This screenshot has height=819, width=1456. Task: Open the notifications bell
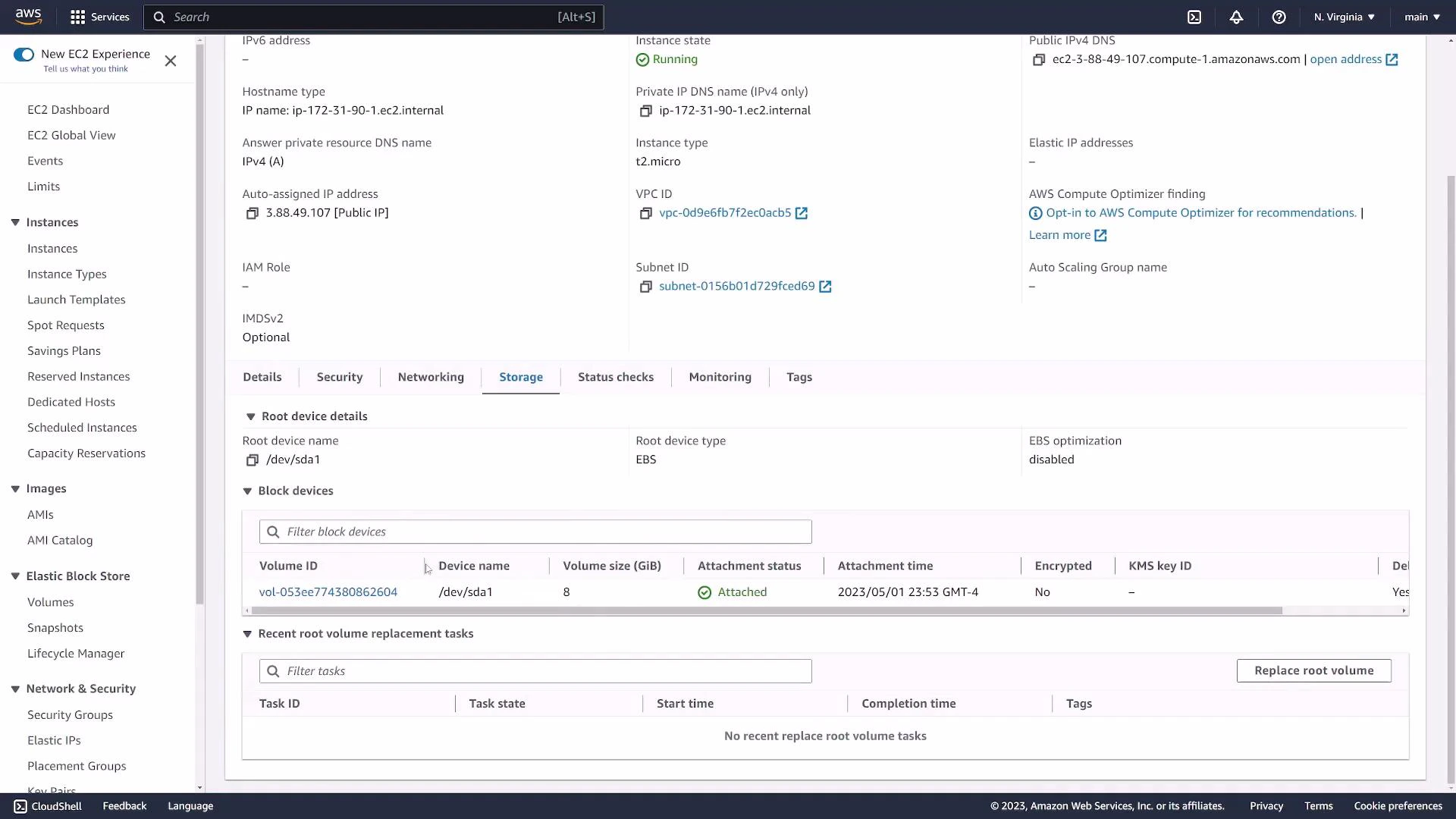tap(1237, 17)
